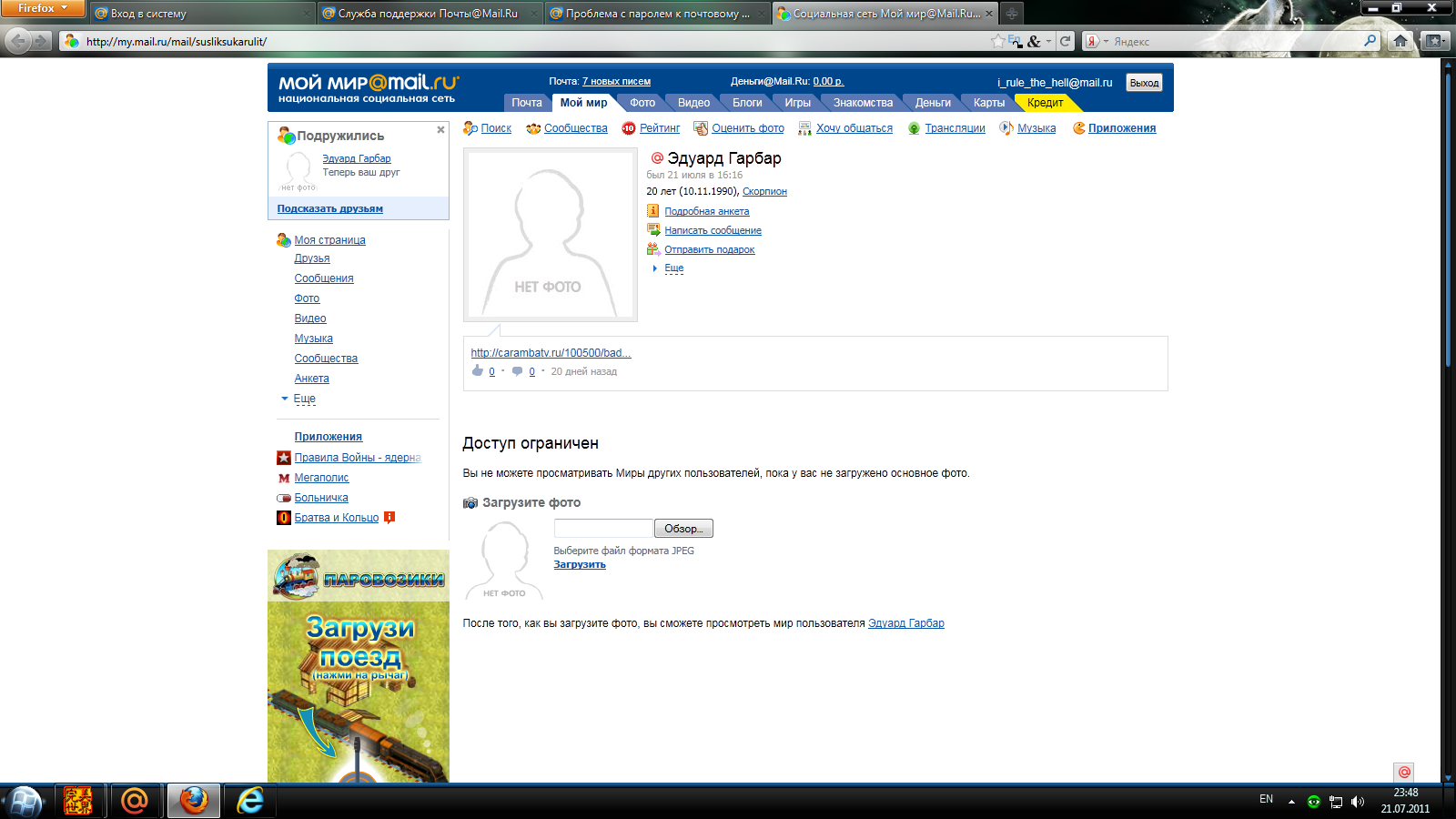1456x819 pixels.
Task: Open the 7 новых писем mail link
Action: click(616, 82)
